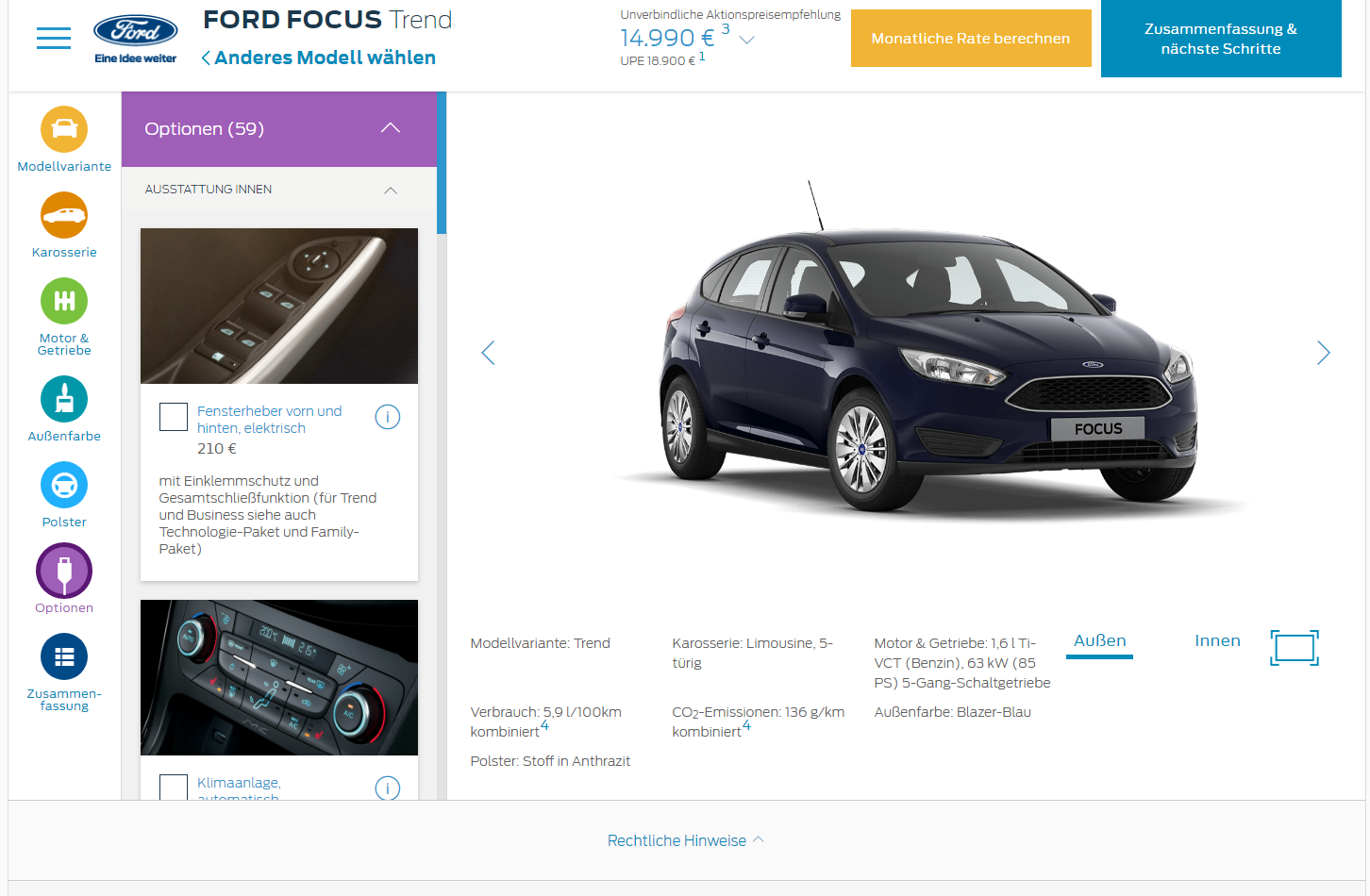1370x896 pixels.
Task: Open the hamburger menu
Action: click(54, 39)
